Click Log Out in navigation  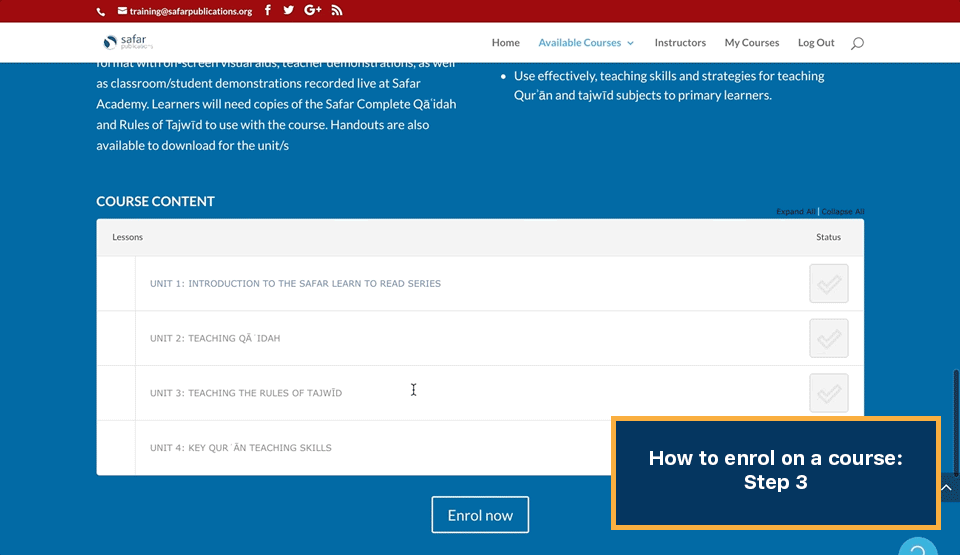pos(816,42)
